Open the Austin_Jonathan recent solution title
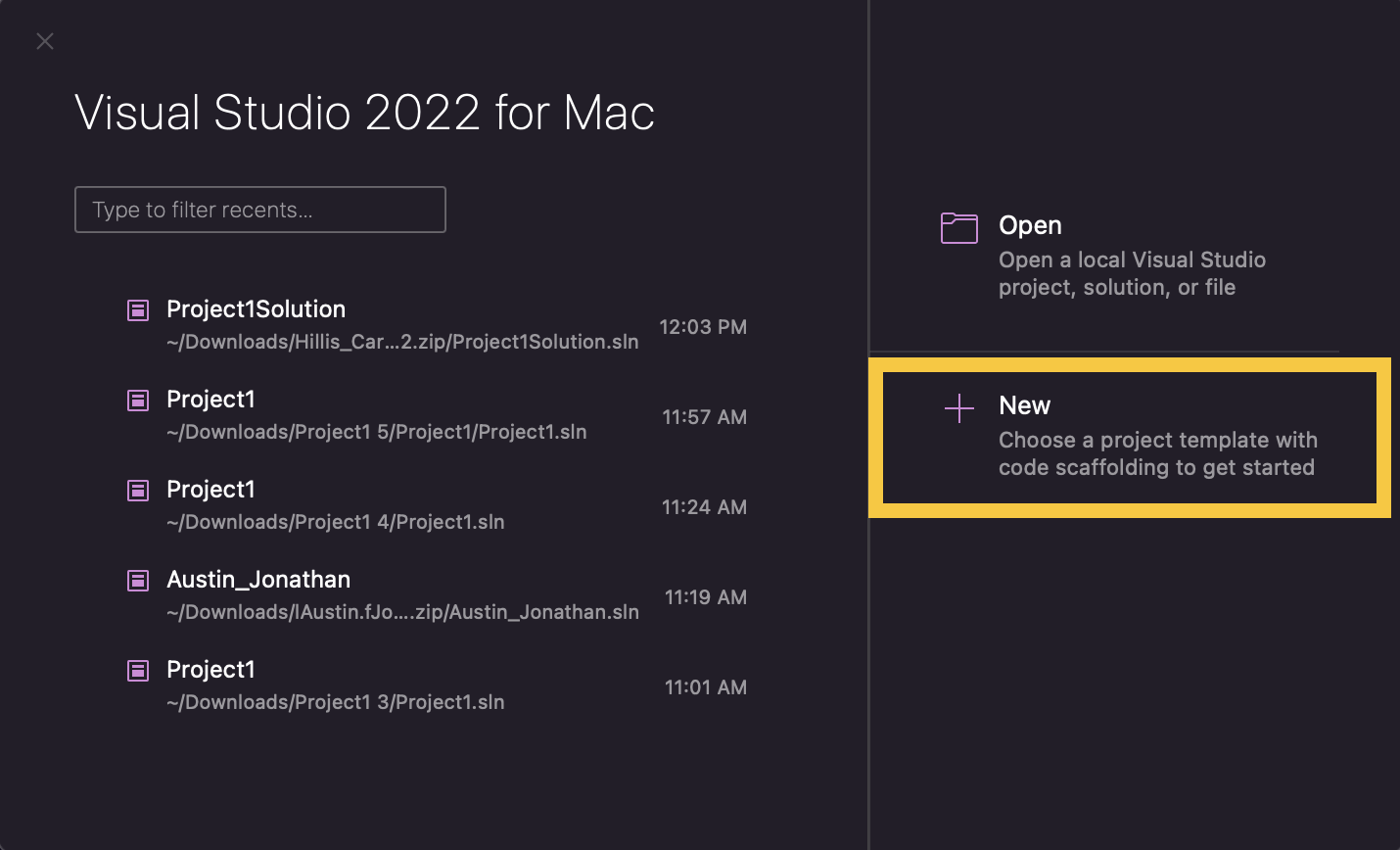The width and height of the screenshot is (1400, 850). 258,580
